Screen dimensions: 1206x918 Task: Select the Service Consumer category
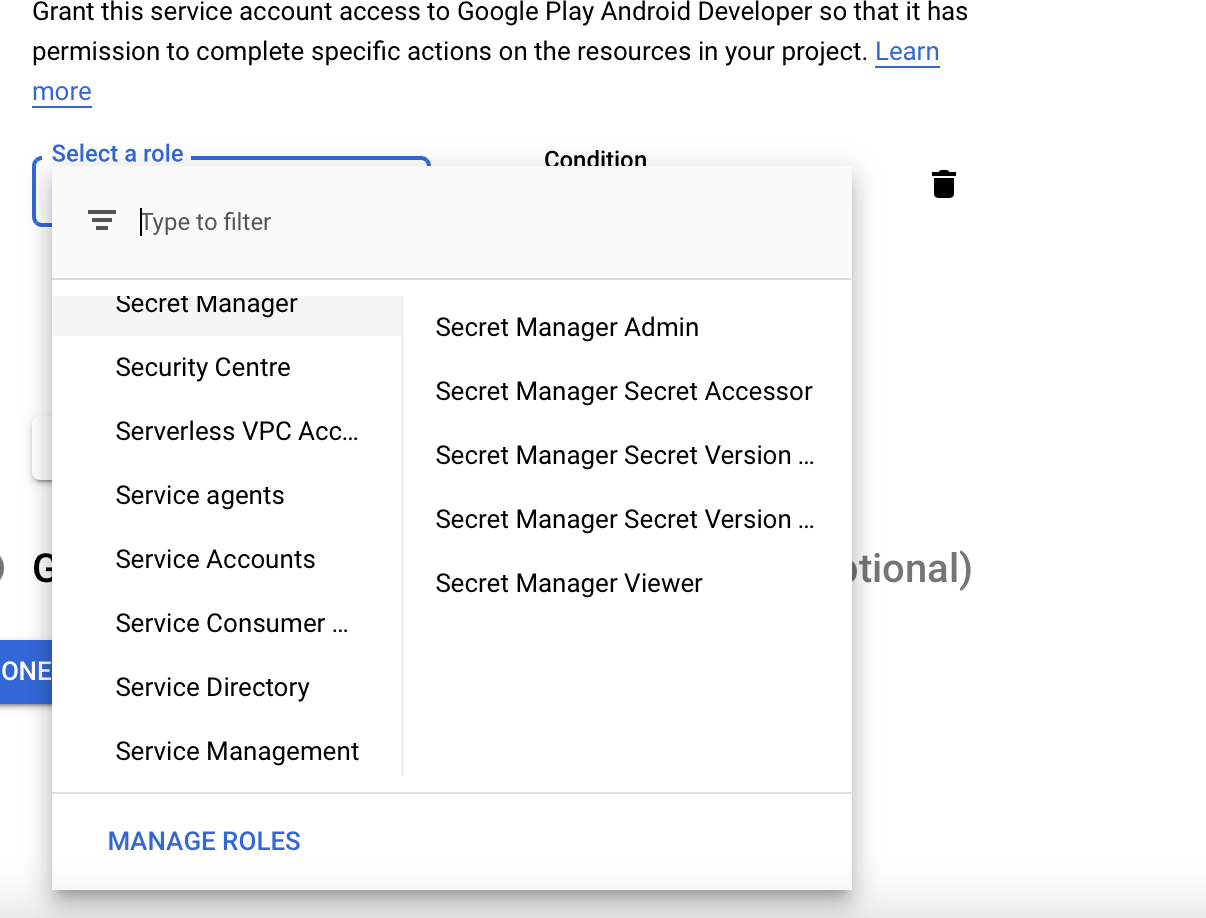(x=232, y=623)
